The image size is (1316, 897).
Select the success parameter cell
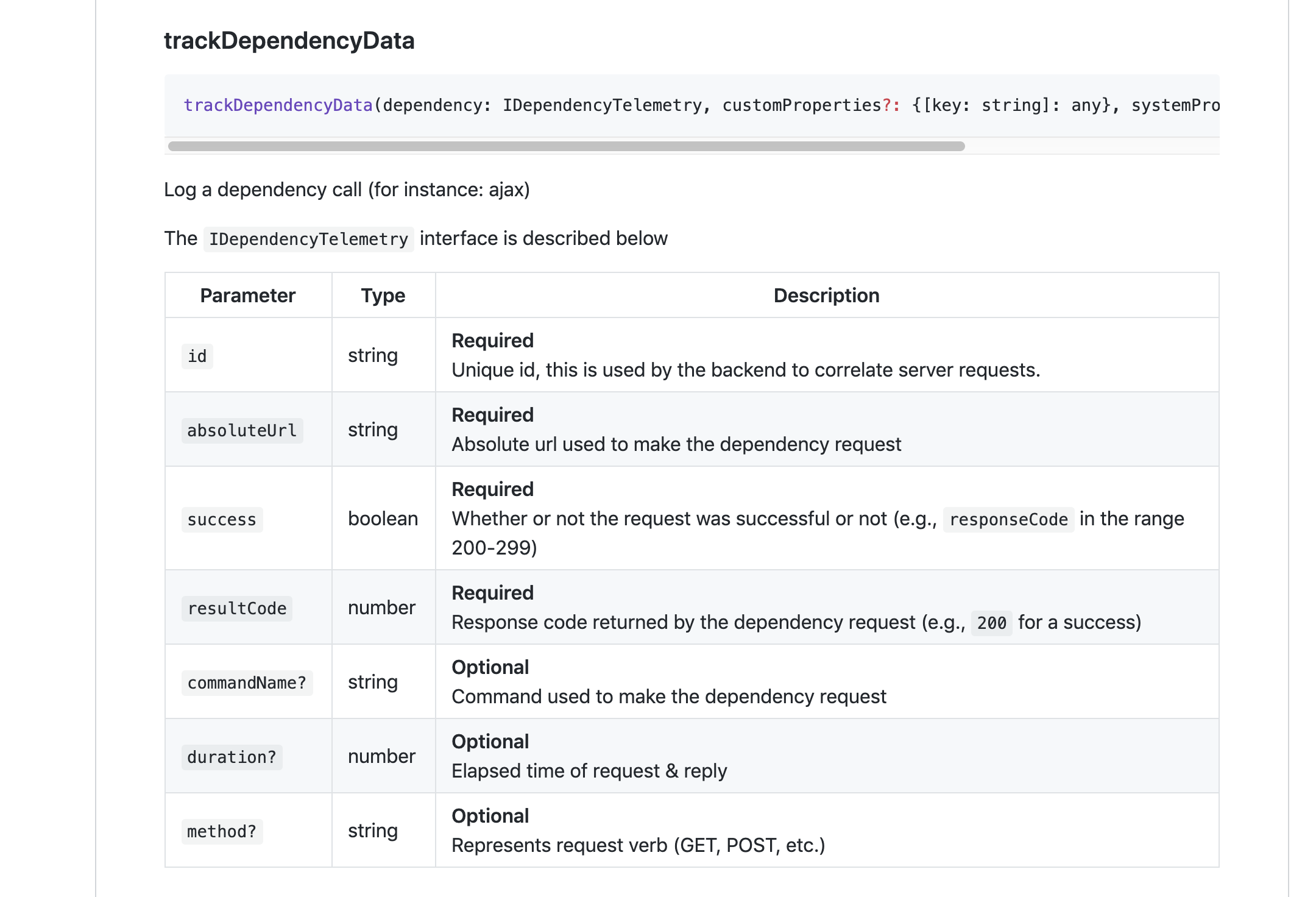tap(222, 520)
